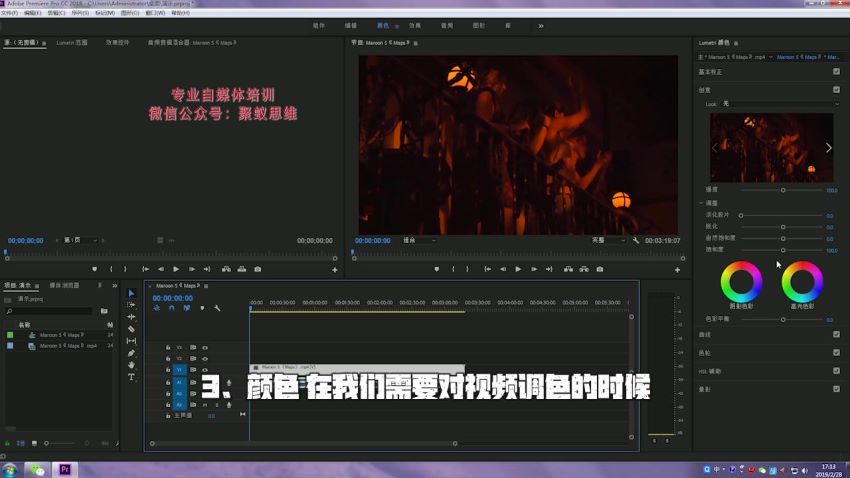Lock video track V1
850x478 pixels.
pyautogui.click(x=168, y=370)
